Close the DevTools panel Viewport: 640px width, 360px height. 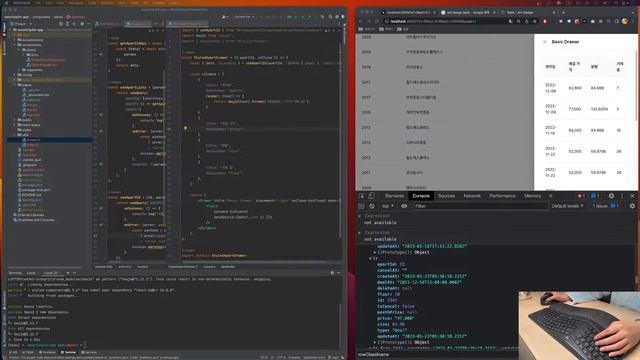632,196
